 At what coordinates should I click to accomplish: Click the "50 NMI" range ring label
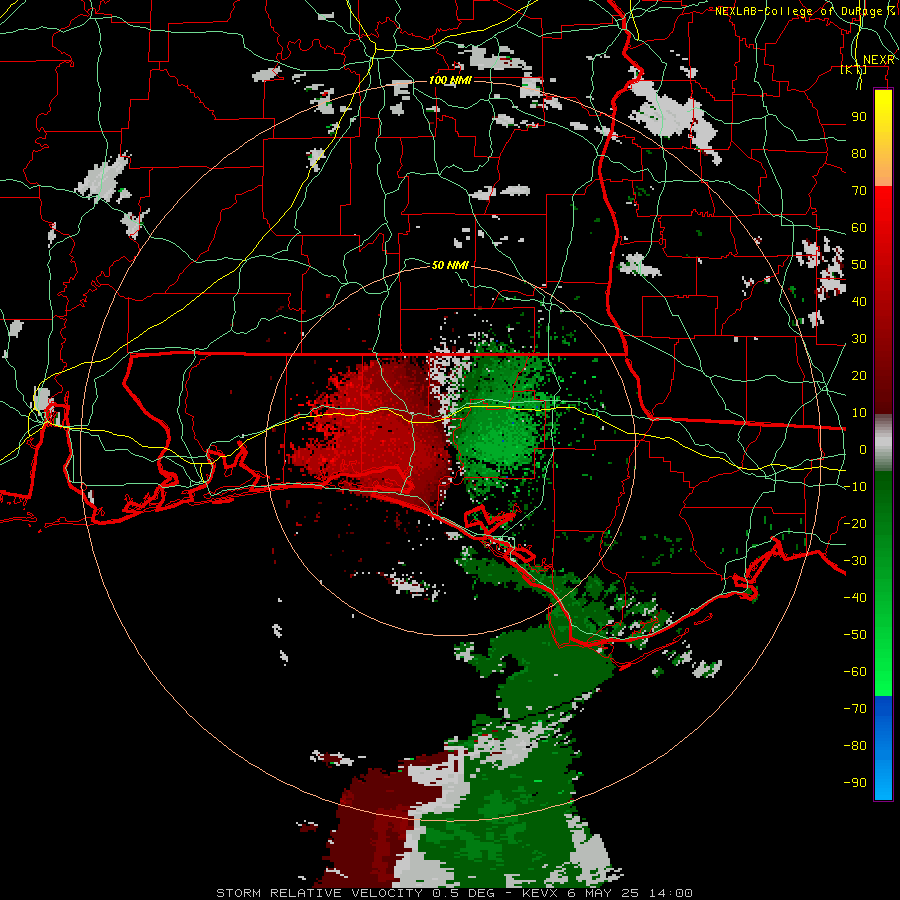(451, 265)
